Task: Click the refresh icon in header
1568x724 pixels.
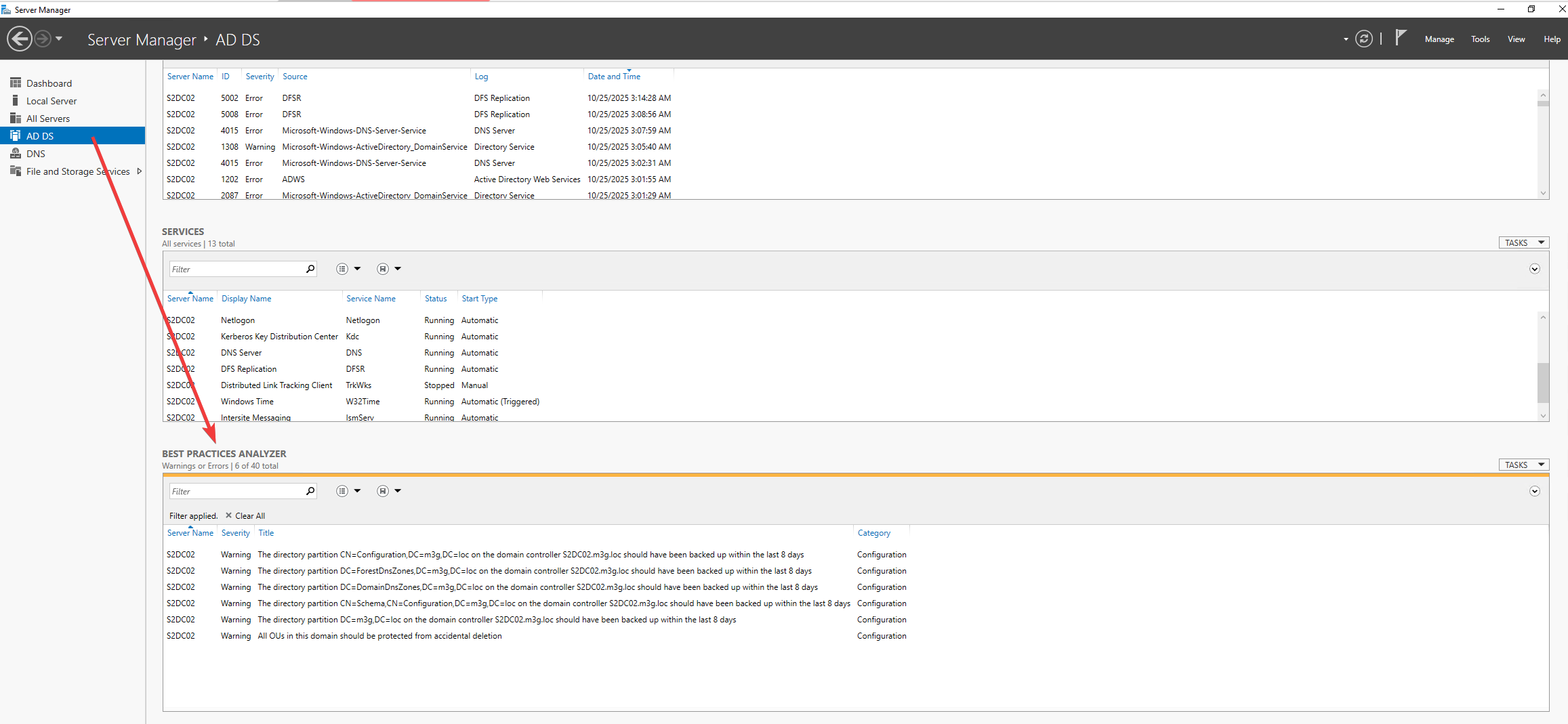Action: coord(1363,39)
